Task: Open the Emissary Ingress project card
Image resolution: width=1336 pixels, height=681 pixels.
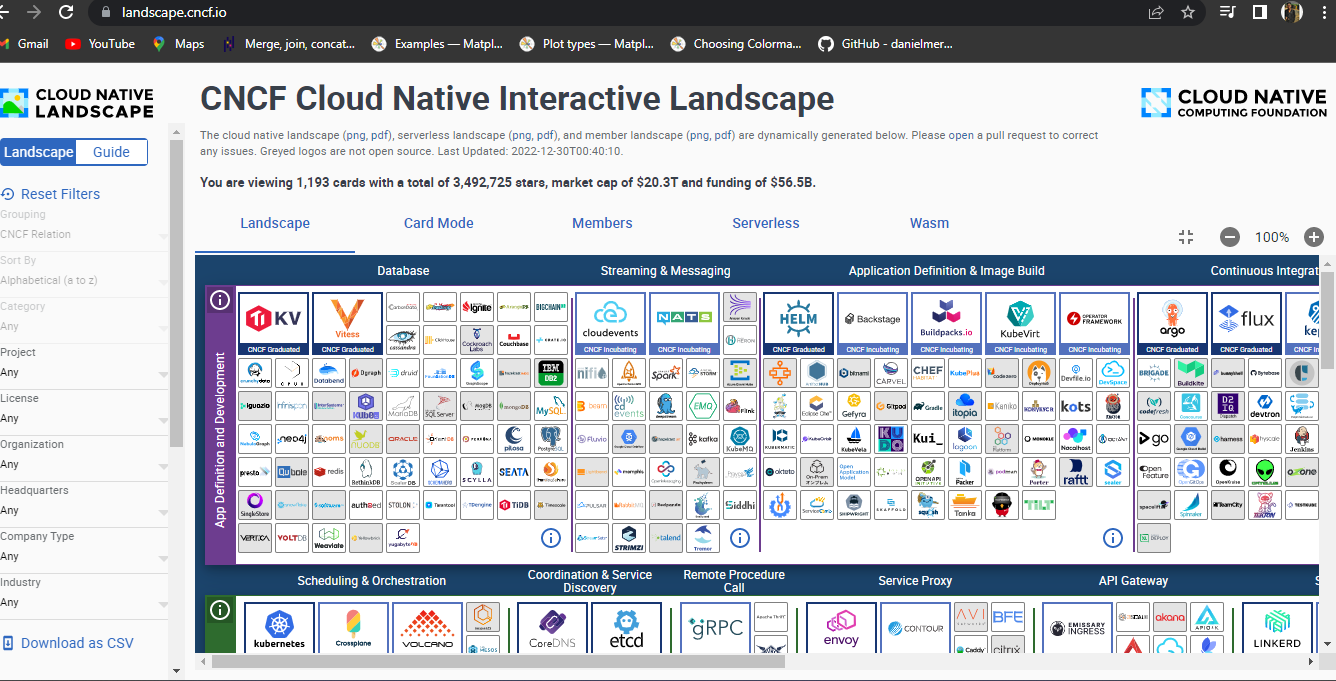Action: click(x=1077, y=628)
